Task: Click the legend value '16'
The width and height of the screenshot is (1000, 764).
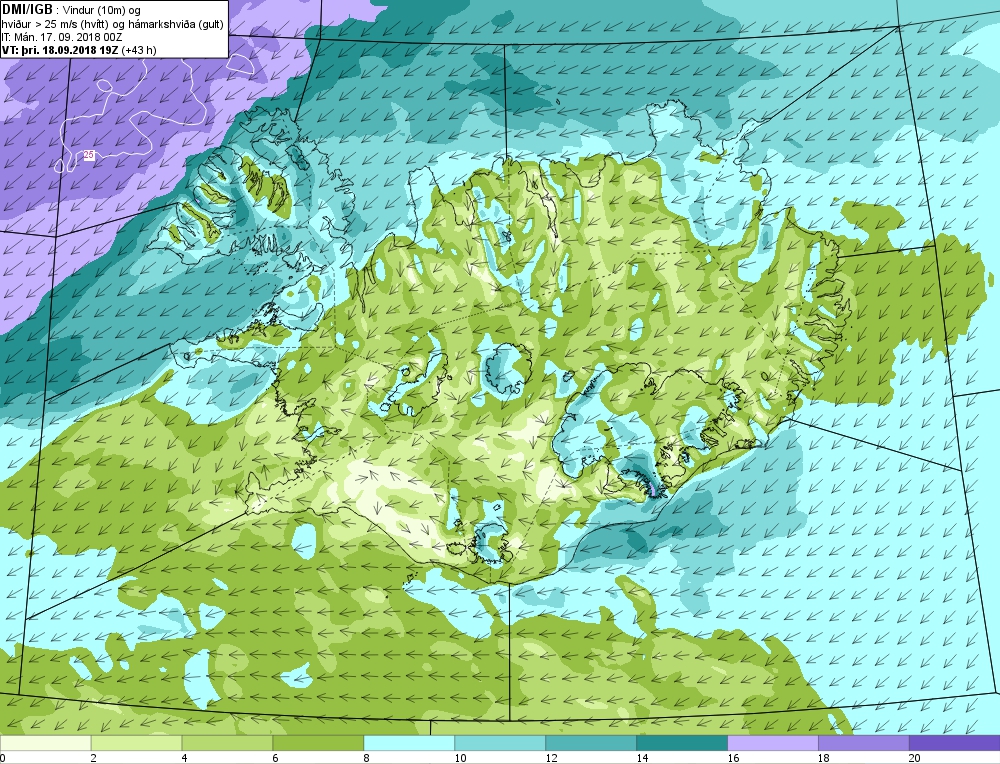Action: pos(733,758)
